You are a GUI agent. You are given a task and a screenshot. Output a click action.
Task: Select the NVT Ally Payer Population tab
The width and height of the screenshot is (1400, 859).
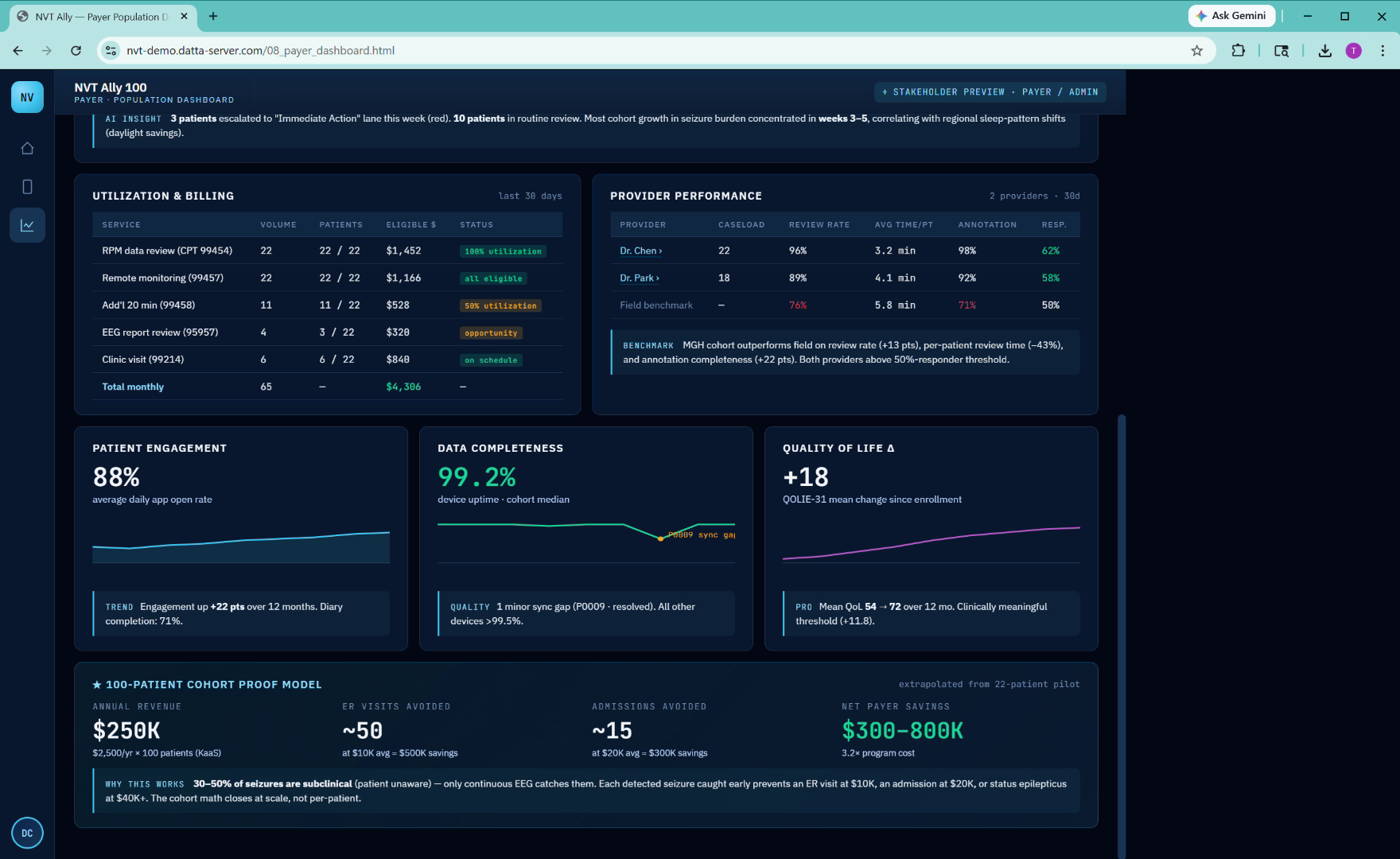tap(102, 16)
